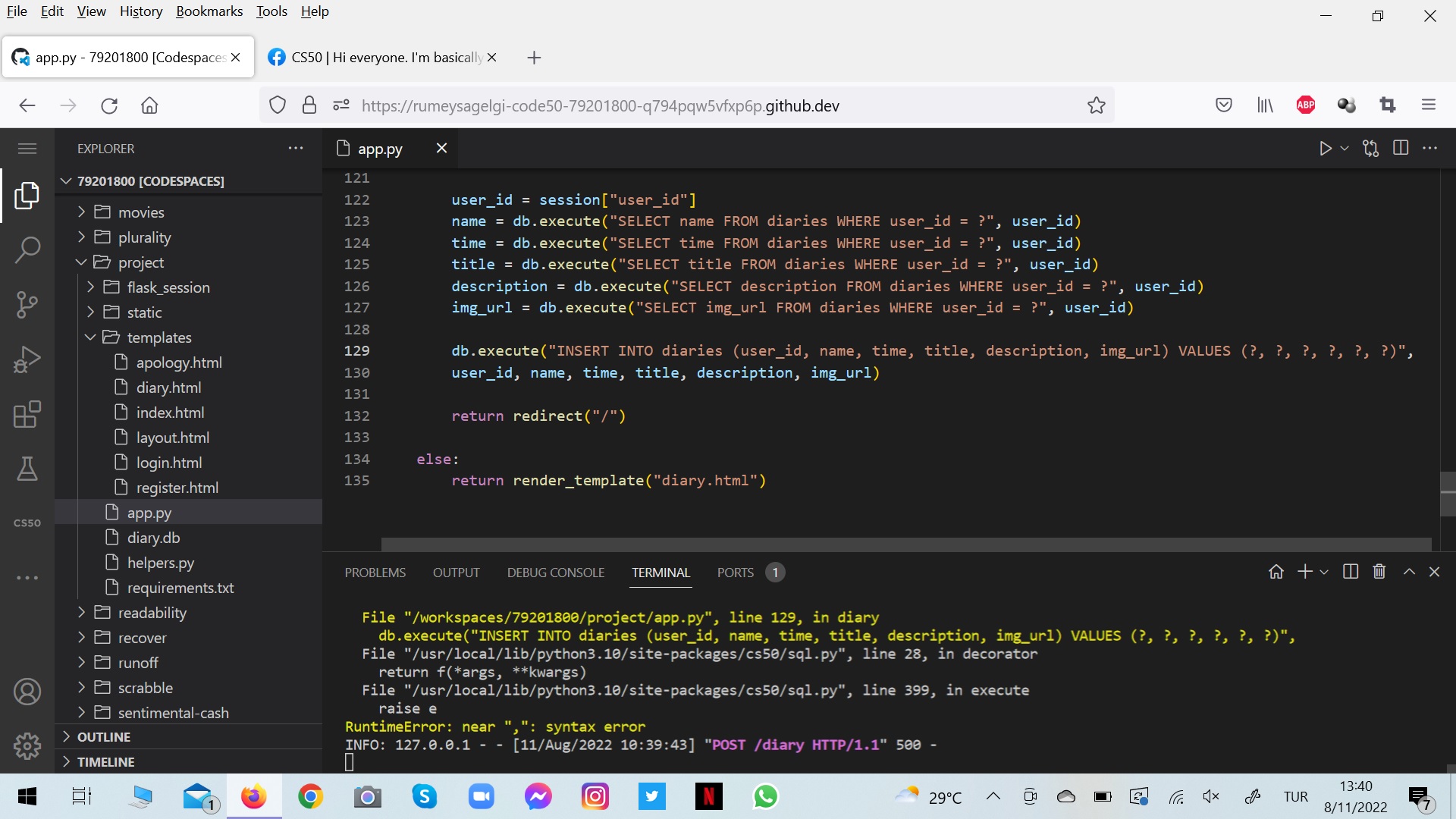Image resolution: width=1456 pixels, height=819 pixels.
Task: Click the Run and Debug icon in sidebar
Action: click(27, 358)
